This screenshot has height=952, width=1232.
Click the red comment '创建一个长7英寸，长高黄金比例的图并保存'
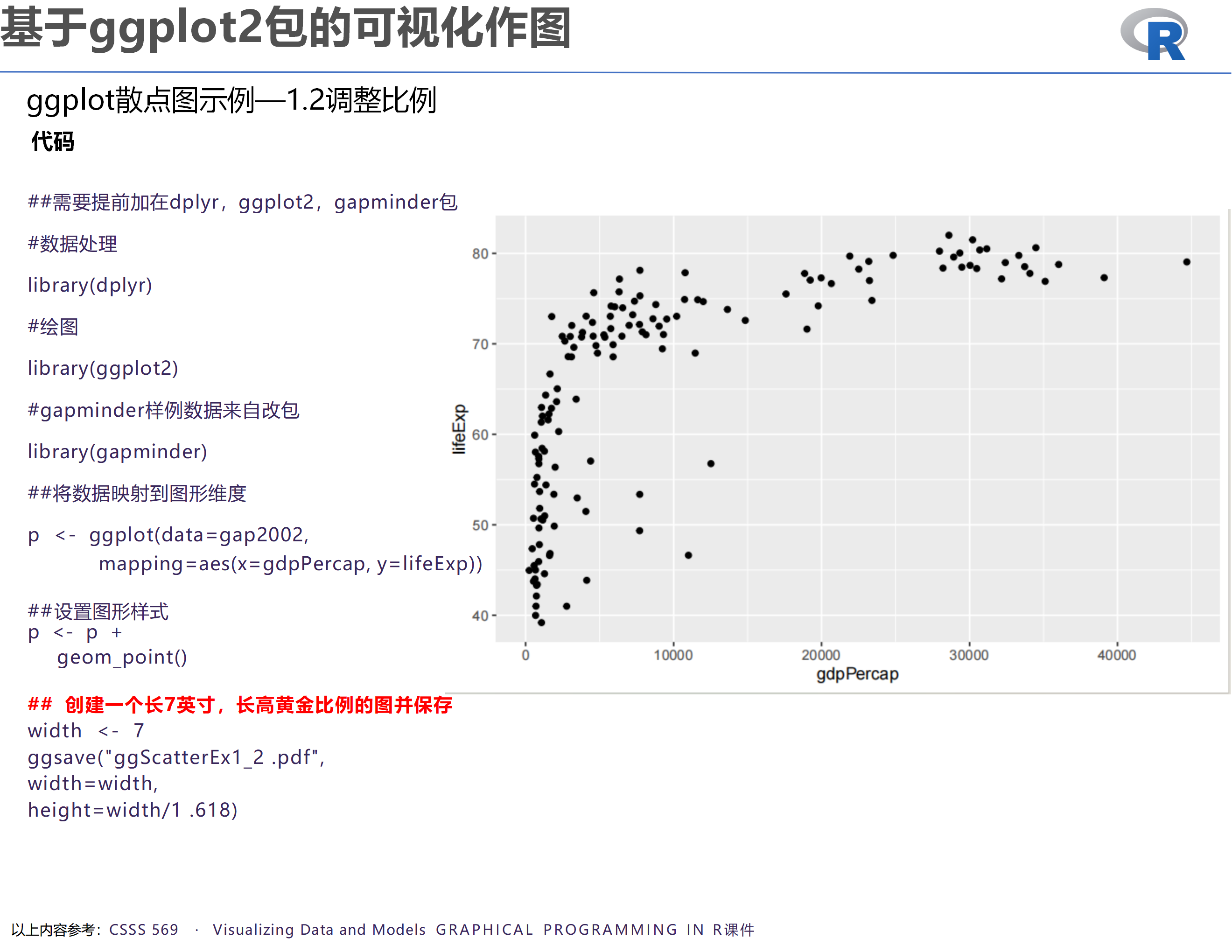tap(259, 705)
